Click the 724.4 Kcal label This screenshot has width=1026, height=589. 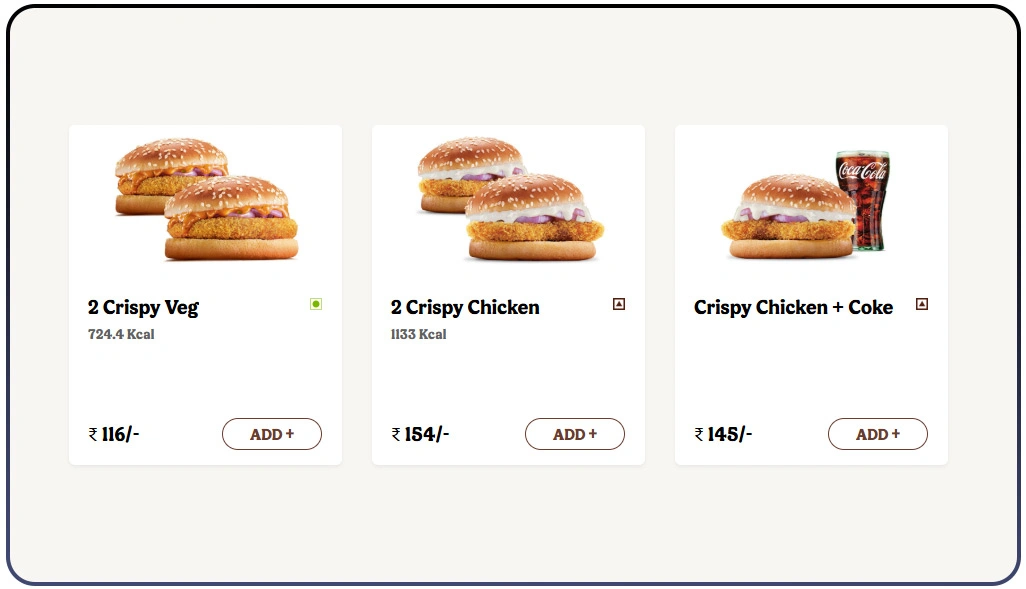[x=119, y=334]
